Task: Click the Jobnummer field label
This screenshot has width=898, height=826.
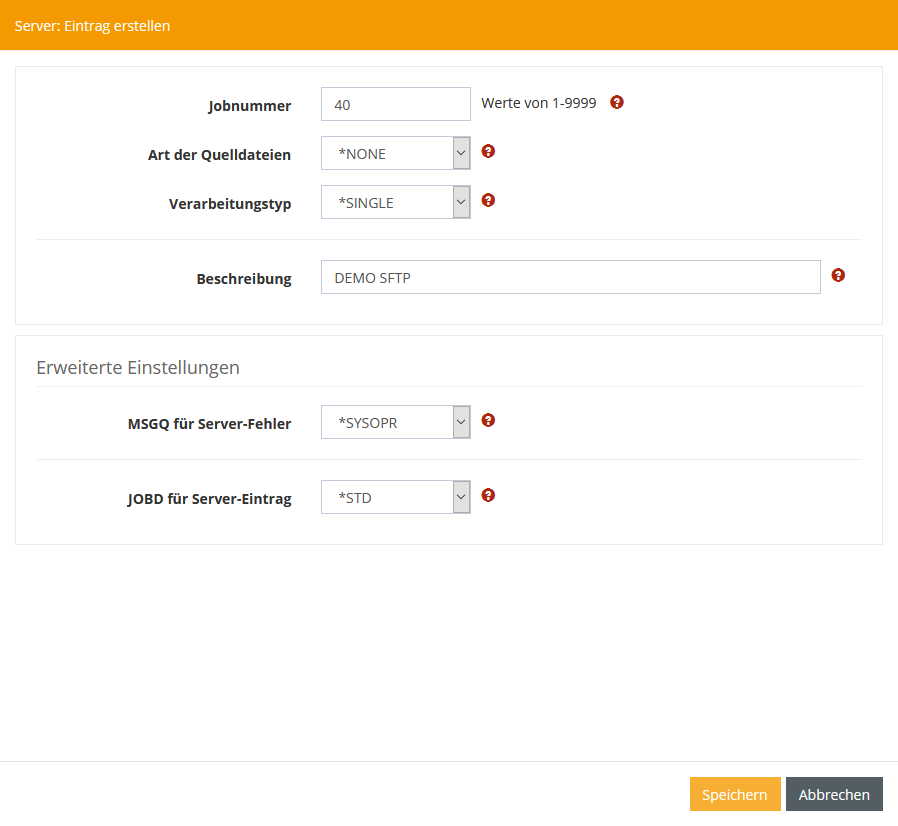Action: 250,106
